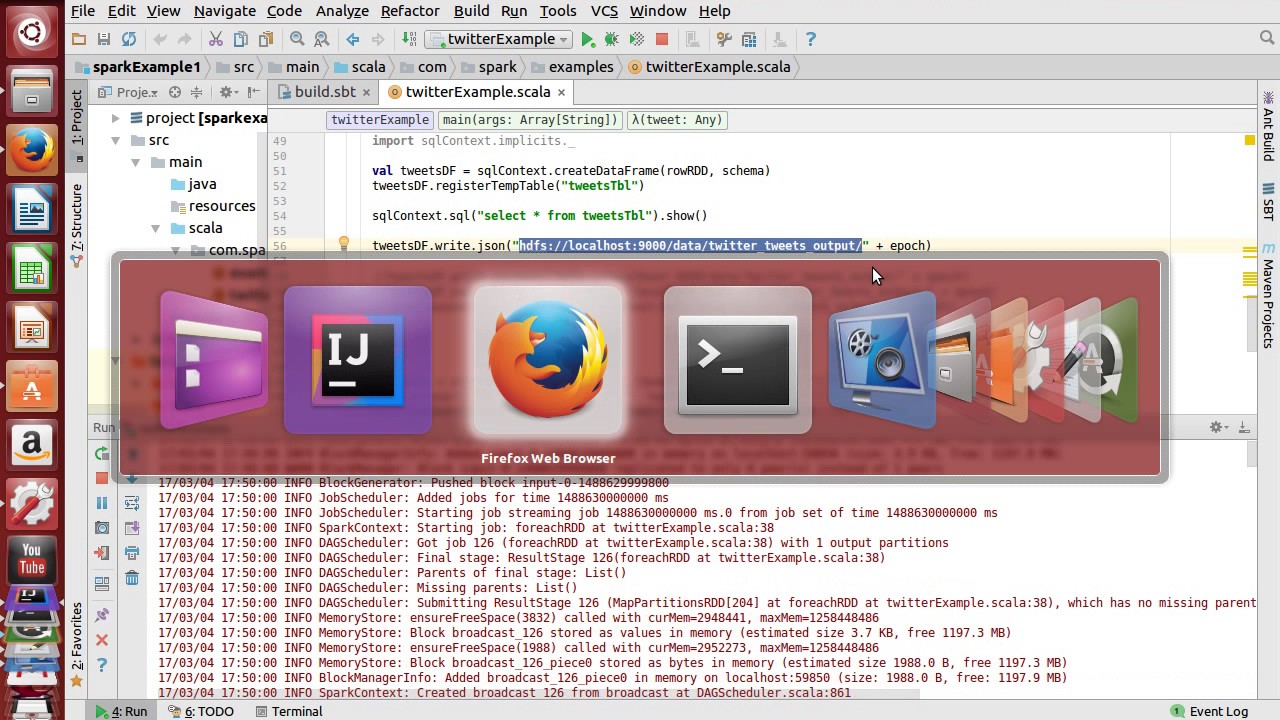Click the restore layout icon in Run panel
The height and width of the screenshot is (720, 1280).
102,584
